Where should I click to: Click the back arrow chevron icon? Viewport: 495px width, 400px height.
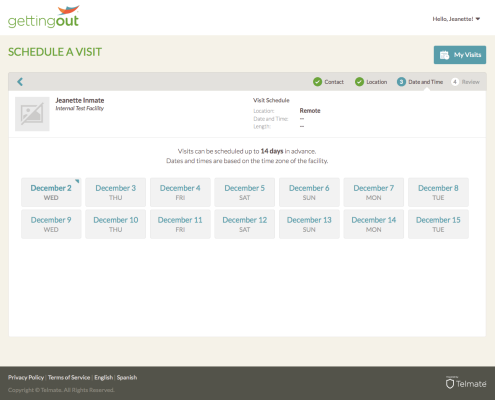tap(20, 82)
